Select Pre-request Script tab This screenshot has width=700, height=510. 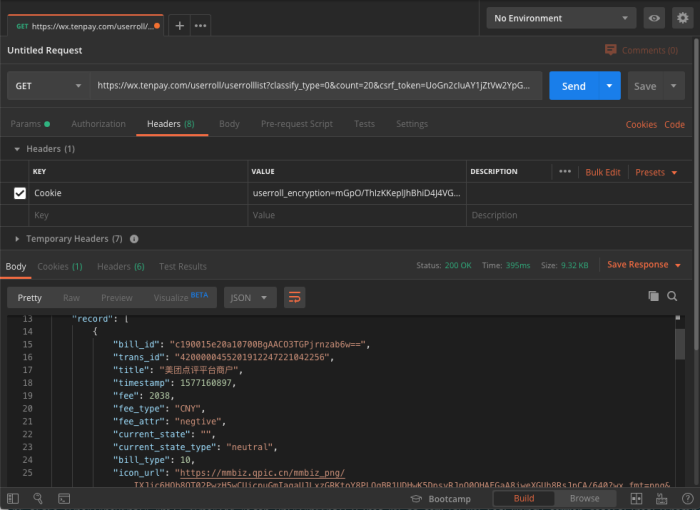(296, 124)
